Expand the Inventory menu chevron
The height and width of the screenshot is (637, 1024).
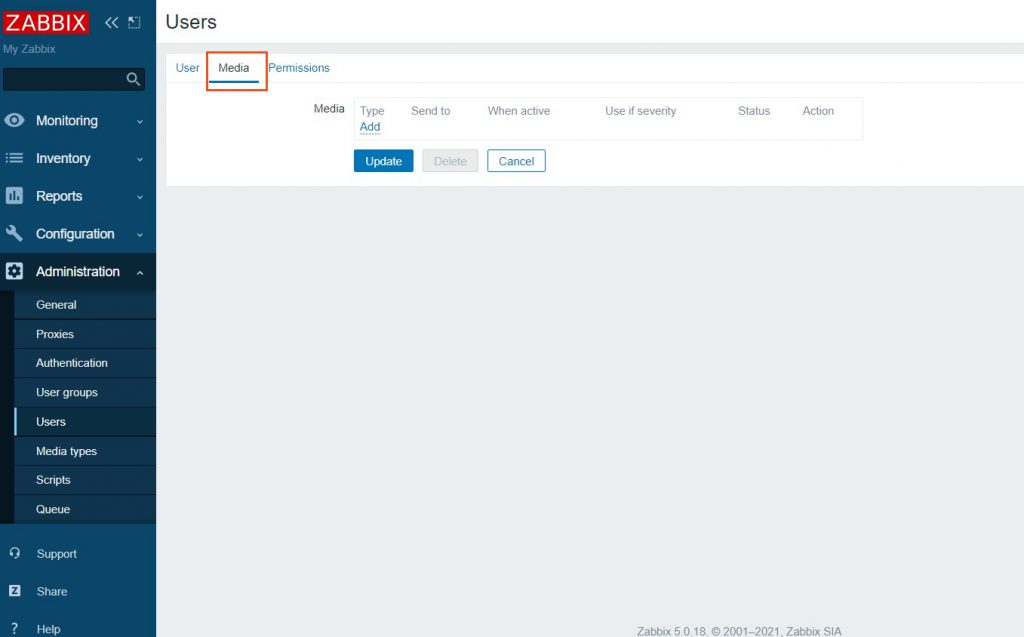coord(140,159)
